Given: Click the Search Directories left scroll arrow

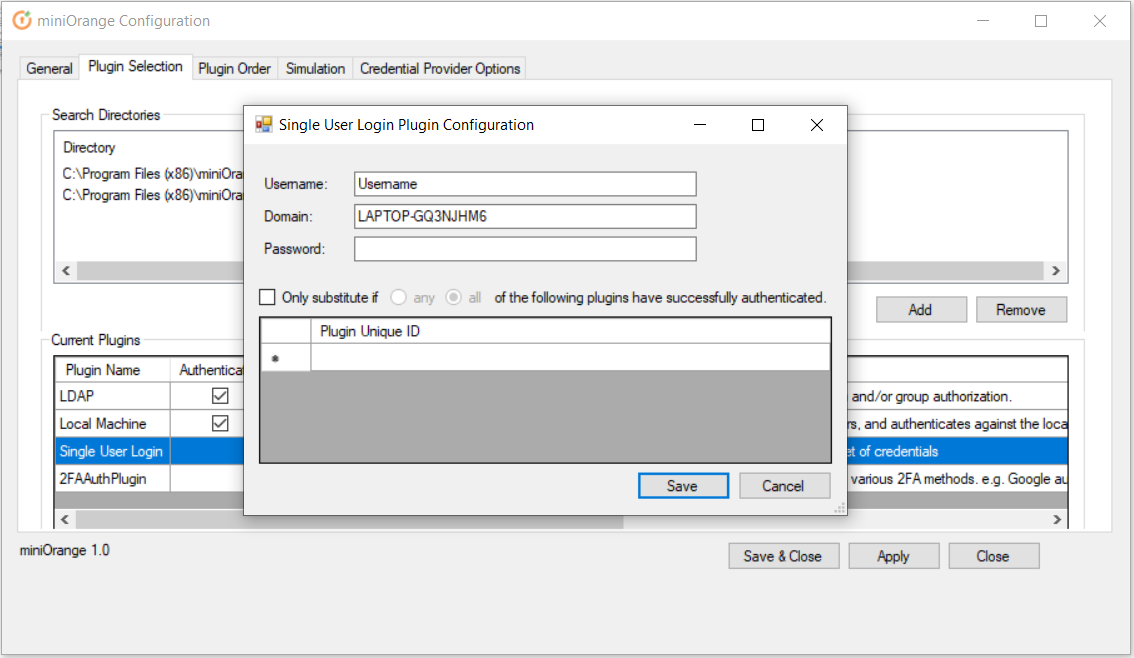Looking at the screenshot, I should (66, 270).
